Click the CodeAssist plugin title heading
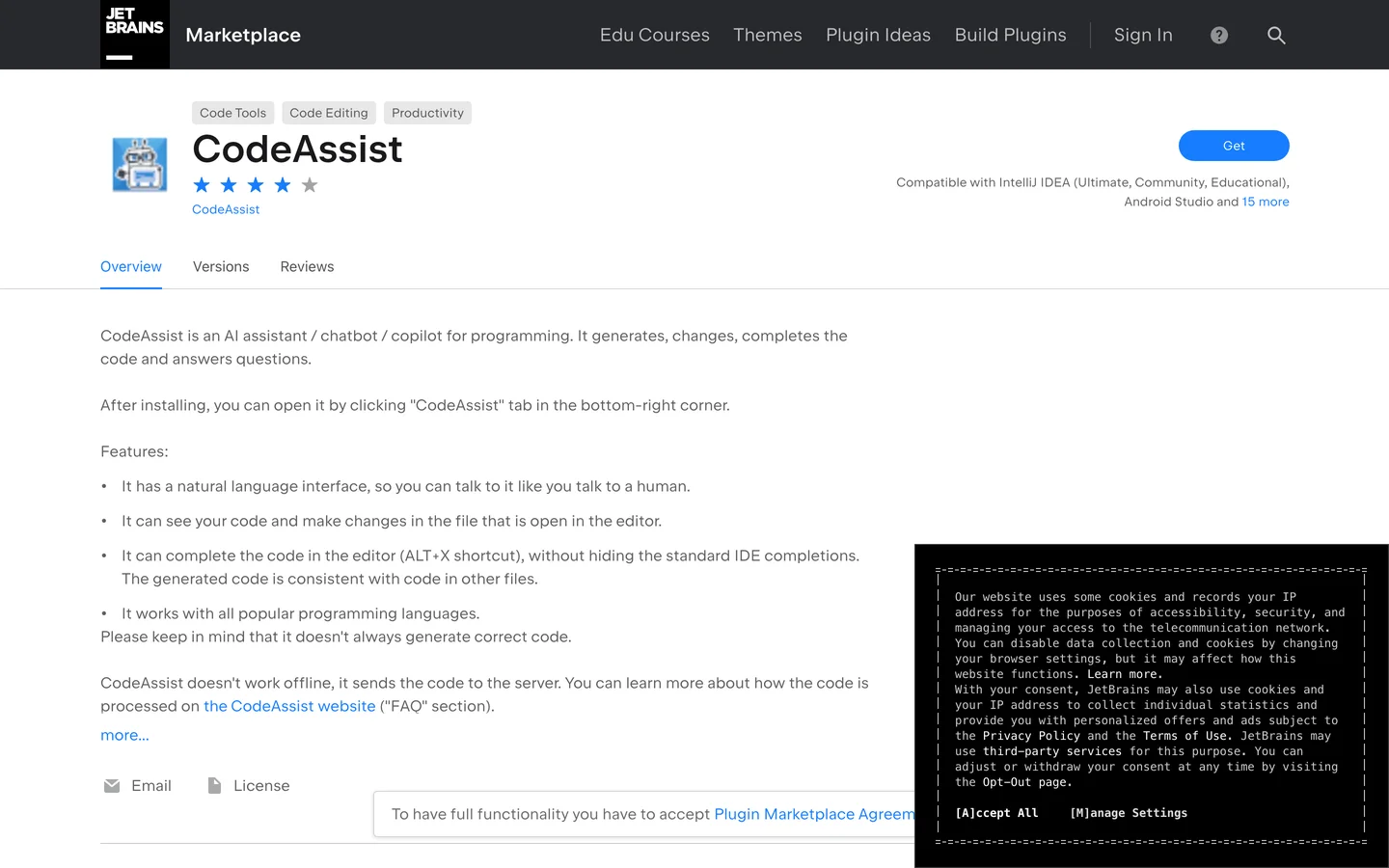1389x868 pixels. pyautogui.click(x=297, y=149)
